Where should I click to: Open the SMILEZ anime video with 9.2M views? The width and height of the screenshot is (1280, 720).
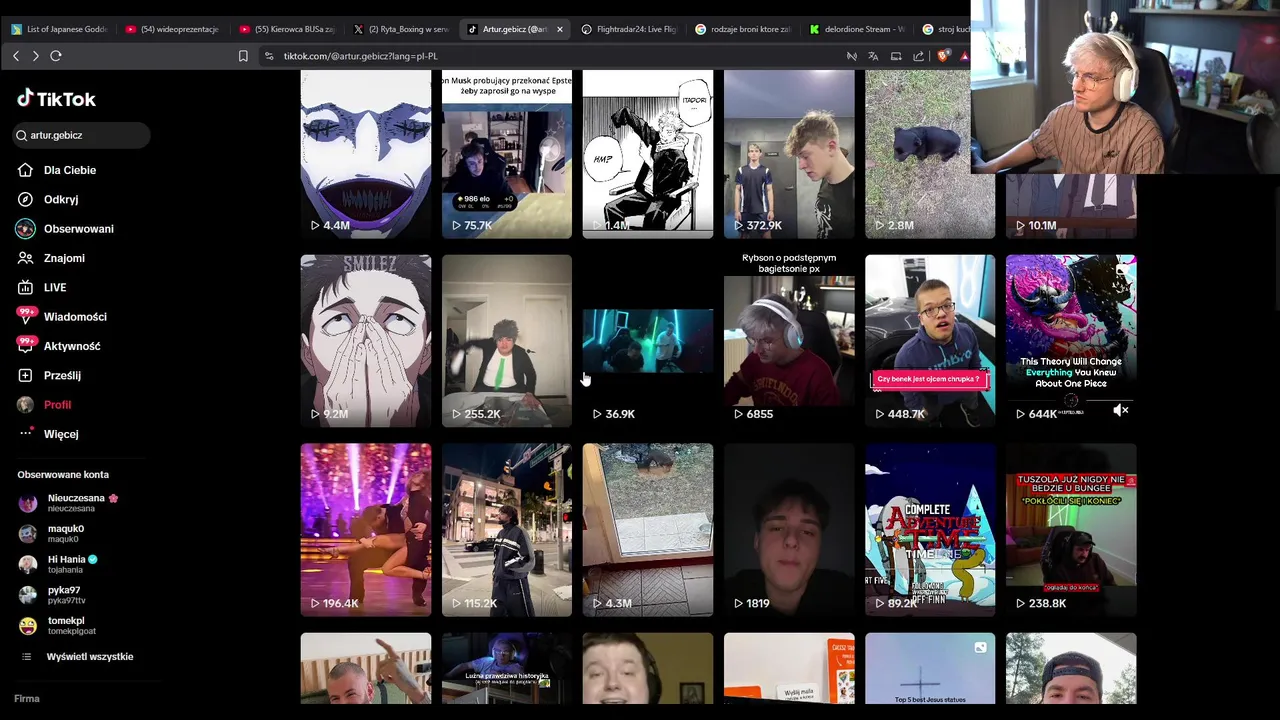(366, 341)
